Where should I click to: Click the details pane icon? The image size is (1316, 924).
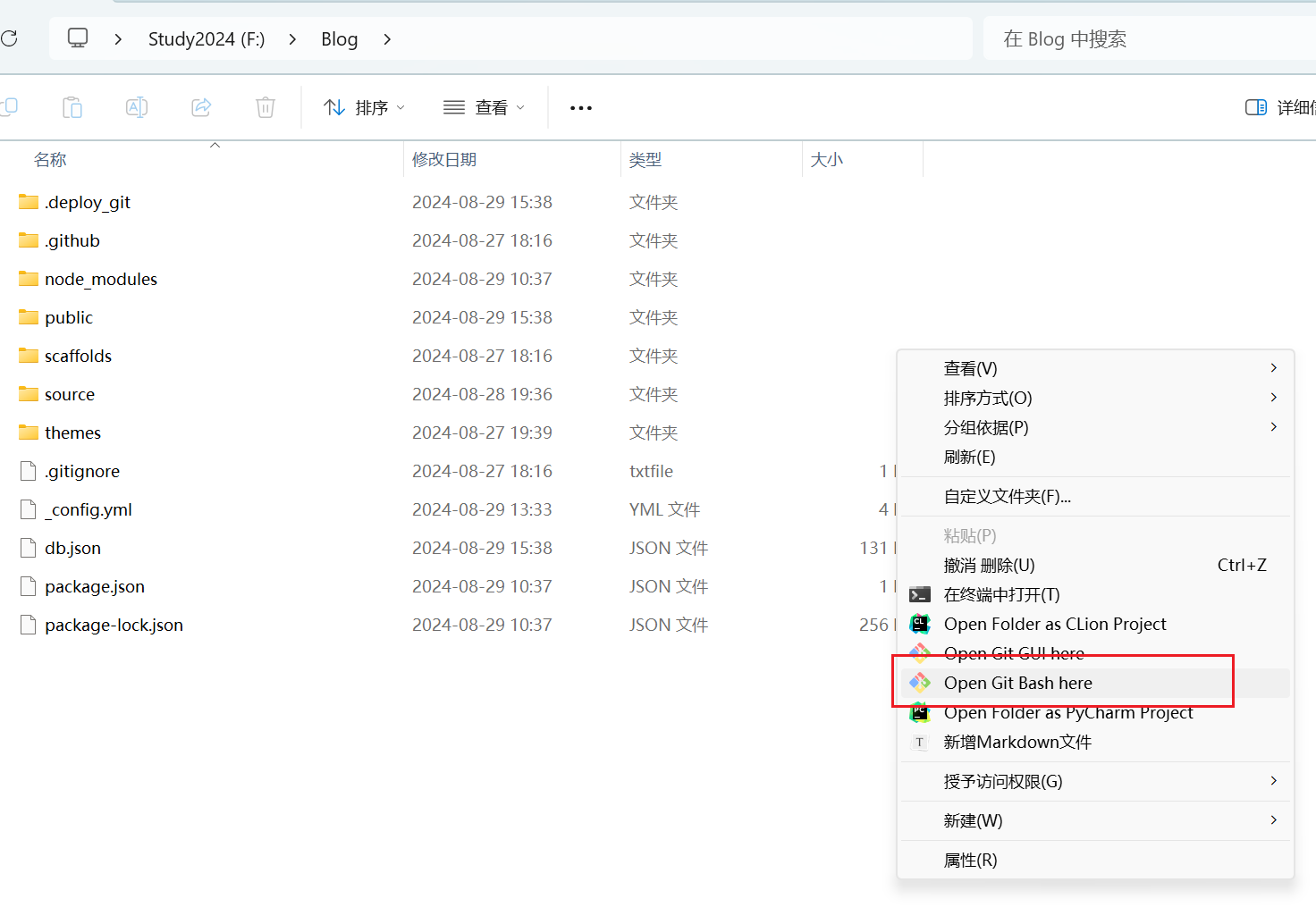click(1256, 107)
